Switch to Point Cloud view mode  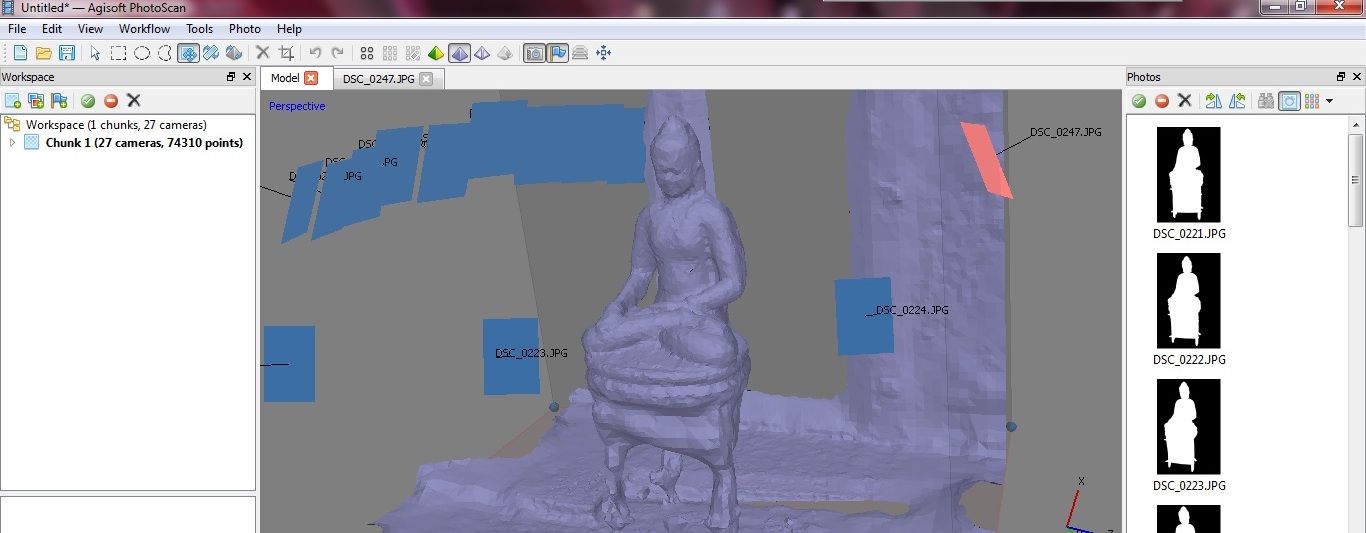click(367, 53)
